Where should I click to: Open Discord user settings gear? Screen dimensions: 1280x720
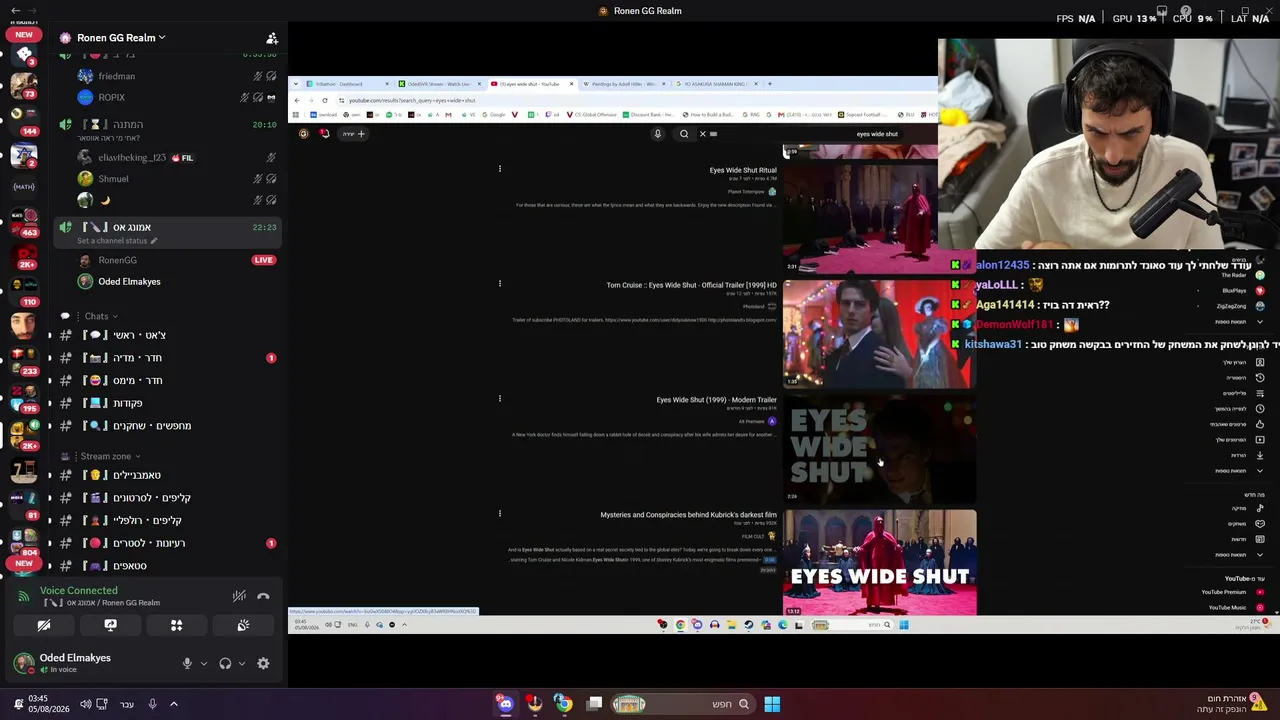point(263,663)
